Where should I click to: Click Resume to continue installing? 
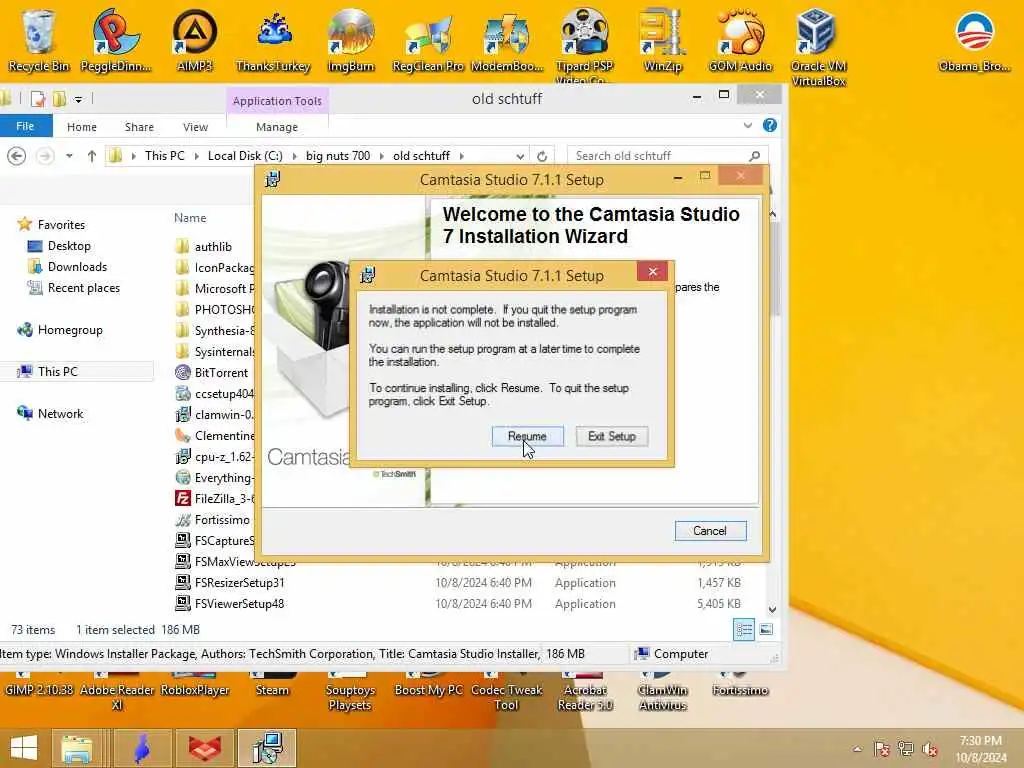click(527, 436)
